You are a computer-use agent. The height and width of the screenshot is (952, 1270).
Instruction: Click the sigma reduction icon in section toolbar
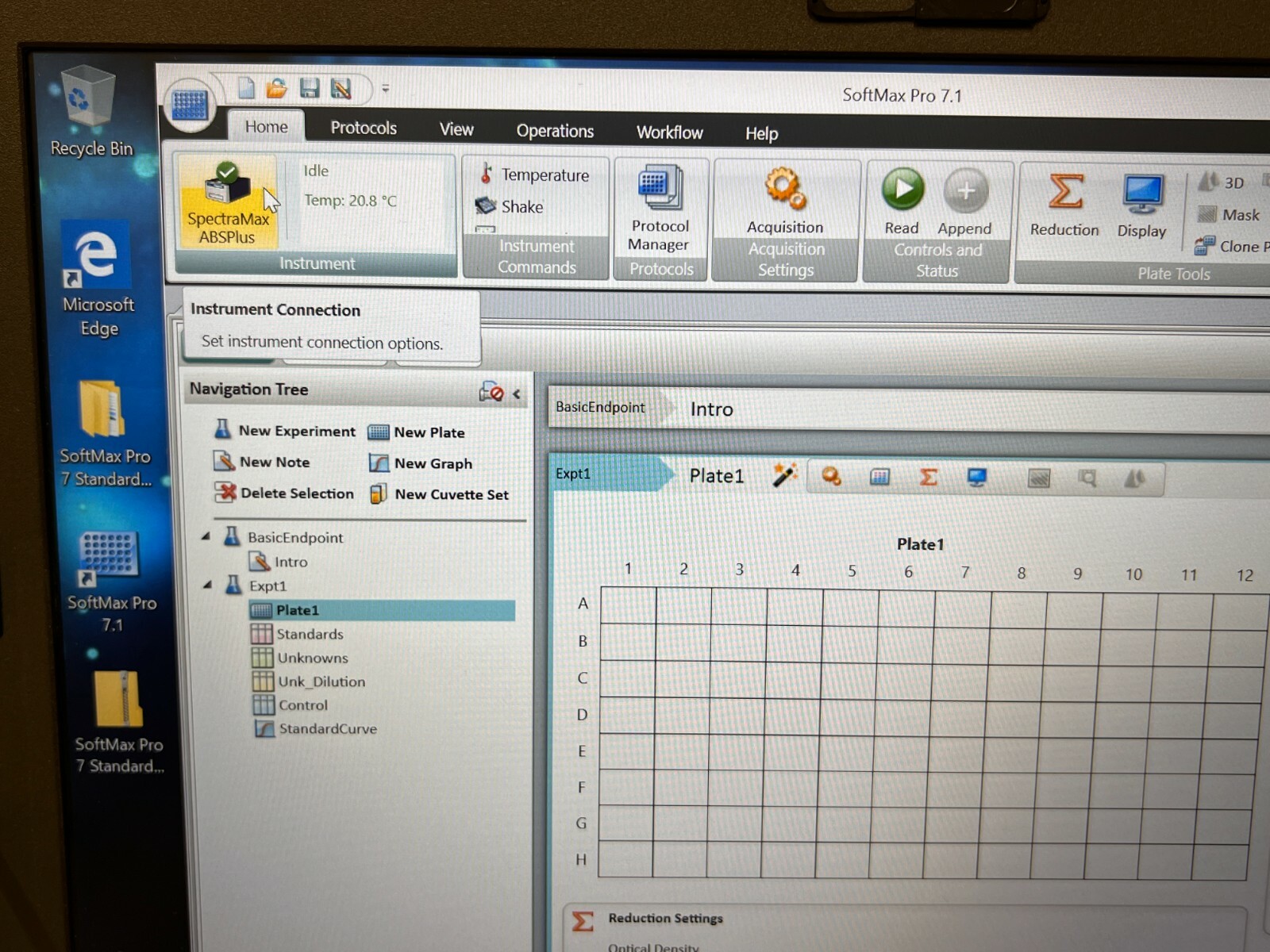(x=928, y=477)
